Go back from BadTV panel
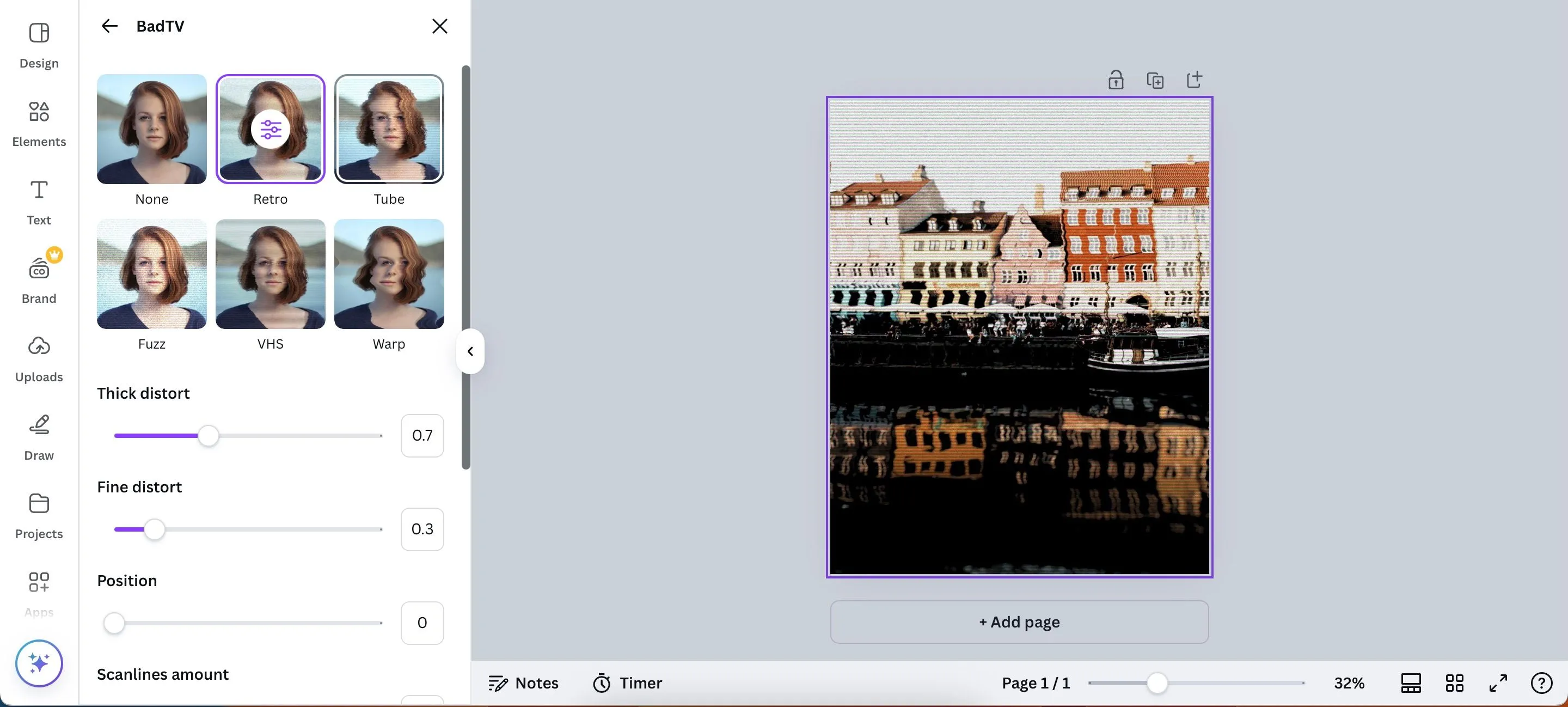Screen dimensions: 1568x707 coord(109,26)
